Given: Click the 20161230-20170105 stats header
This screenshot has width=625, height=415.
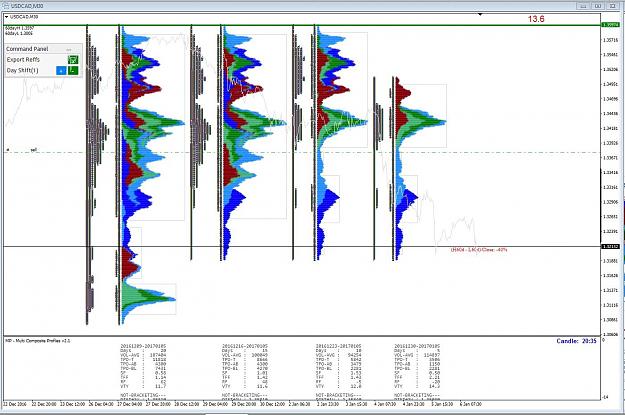Looking at the screenshot, I should tap(417, 346).
